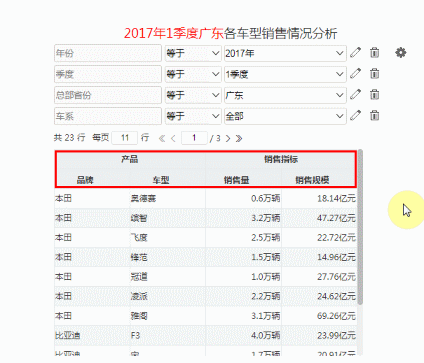Viewport: 424px width, 363px height.
Task: Delete the 总部省份 filter with trash icon
Action: coord(374,95)
